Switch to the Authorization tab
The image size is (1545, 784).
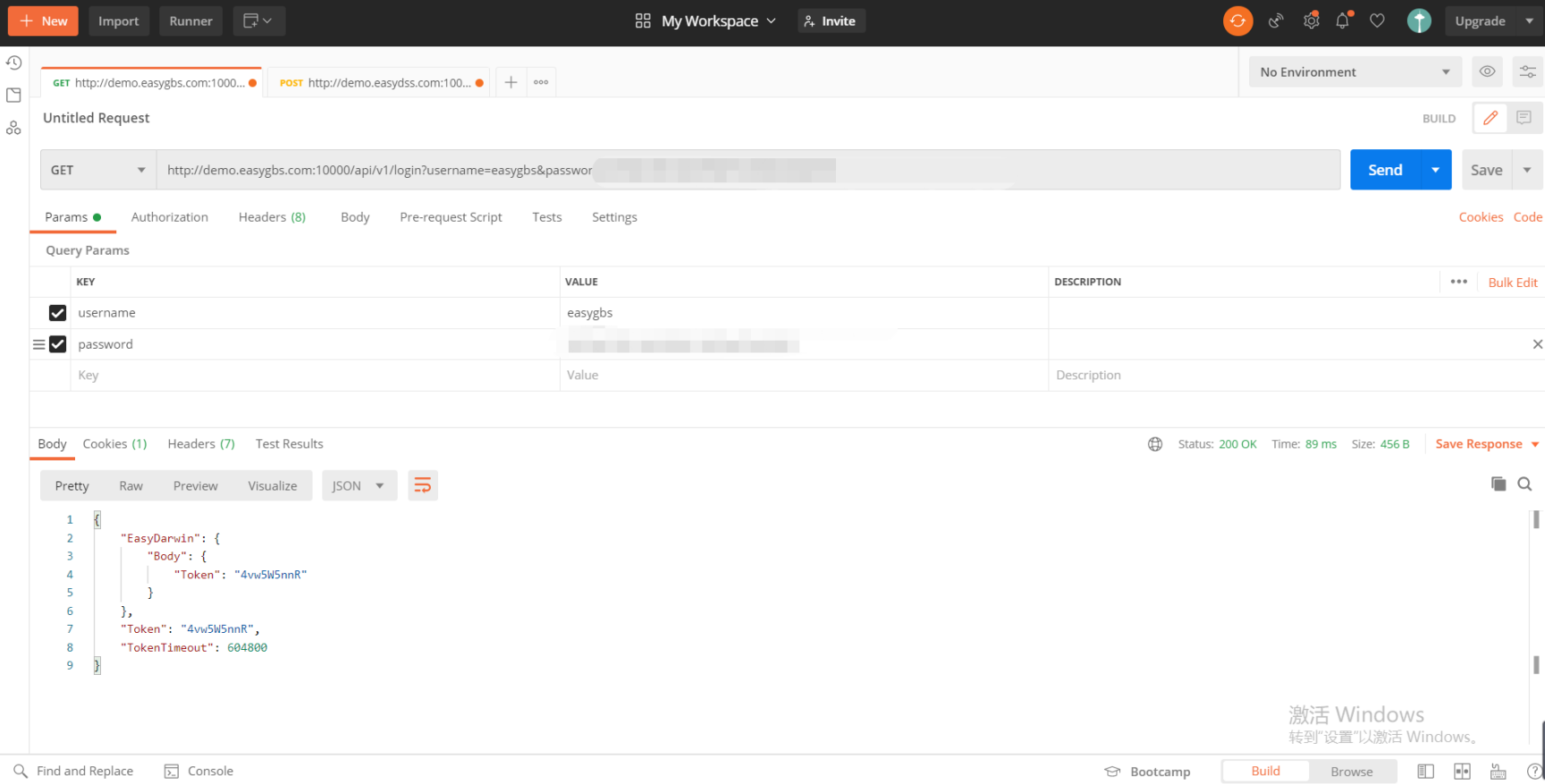(x=169, y=217)
